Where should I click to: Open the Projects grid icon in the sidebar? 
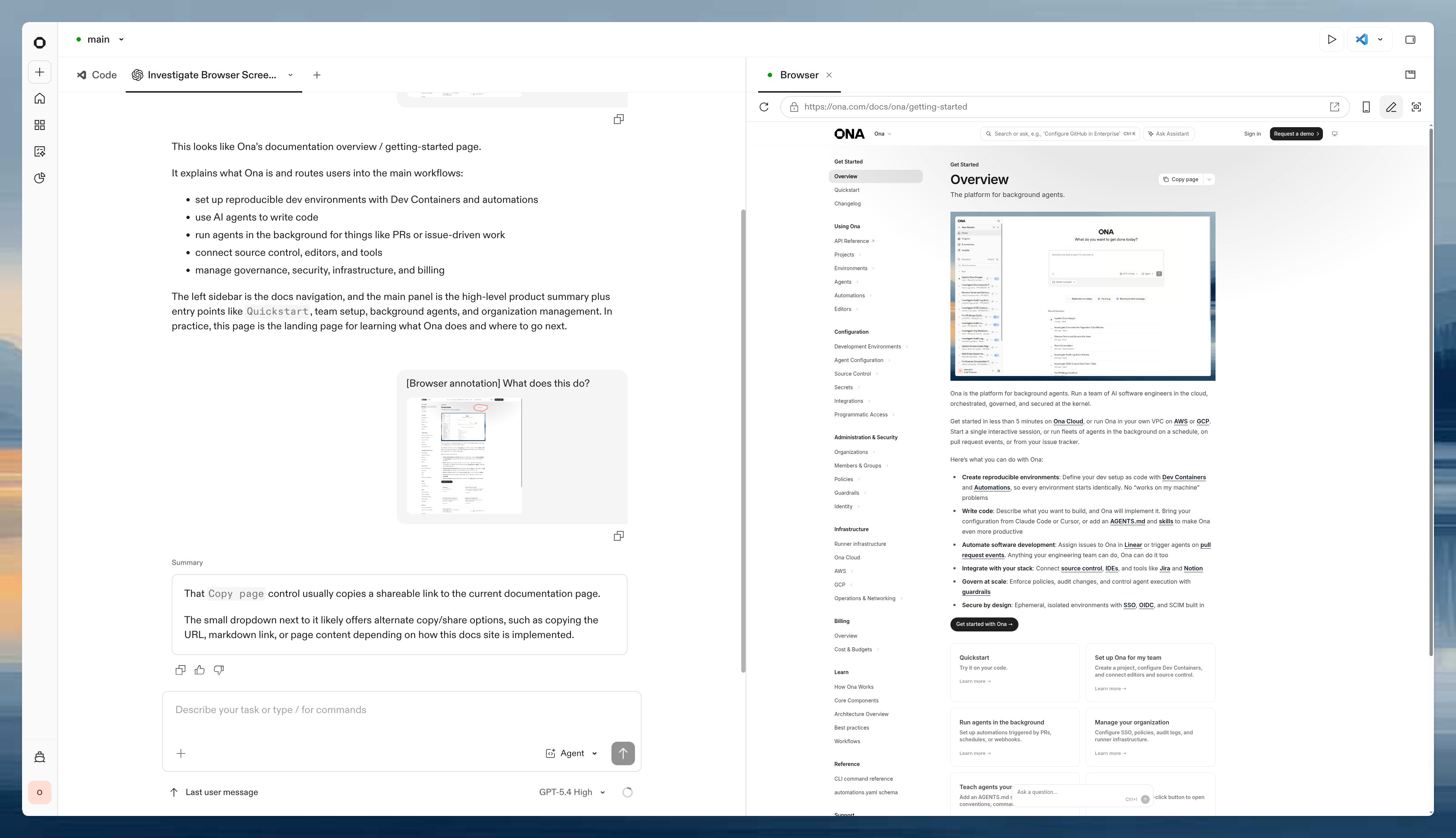coord(40,125)
